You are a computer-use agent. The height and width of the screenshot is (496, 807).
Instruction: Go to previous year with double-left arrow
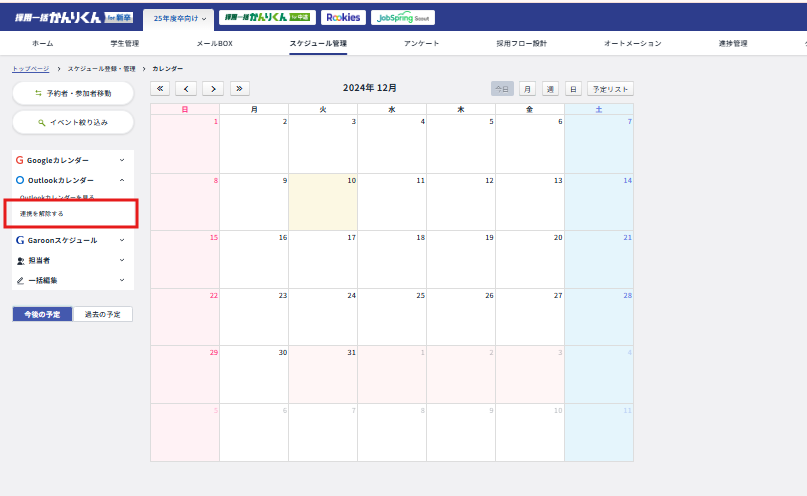point(160,88)
